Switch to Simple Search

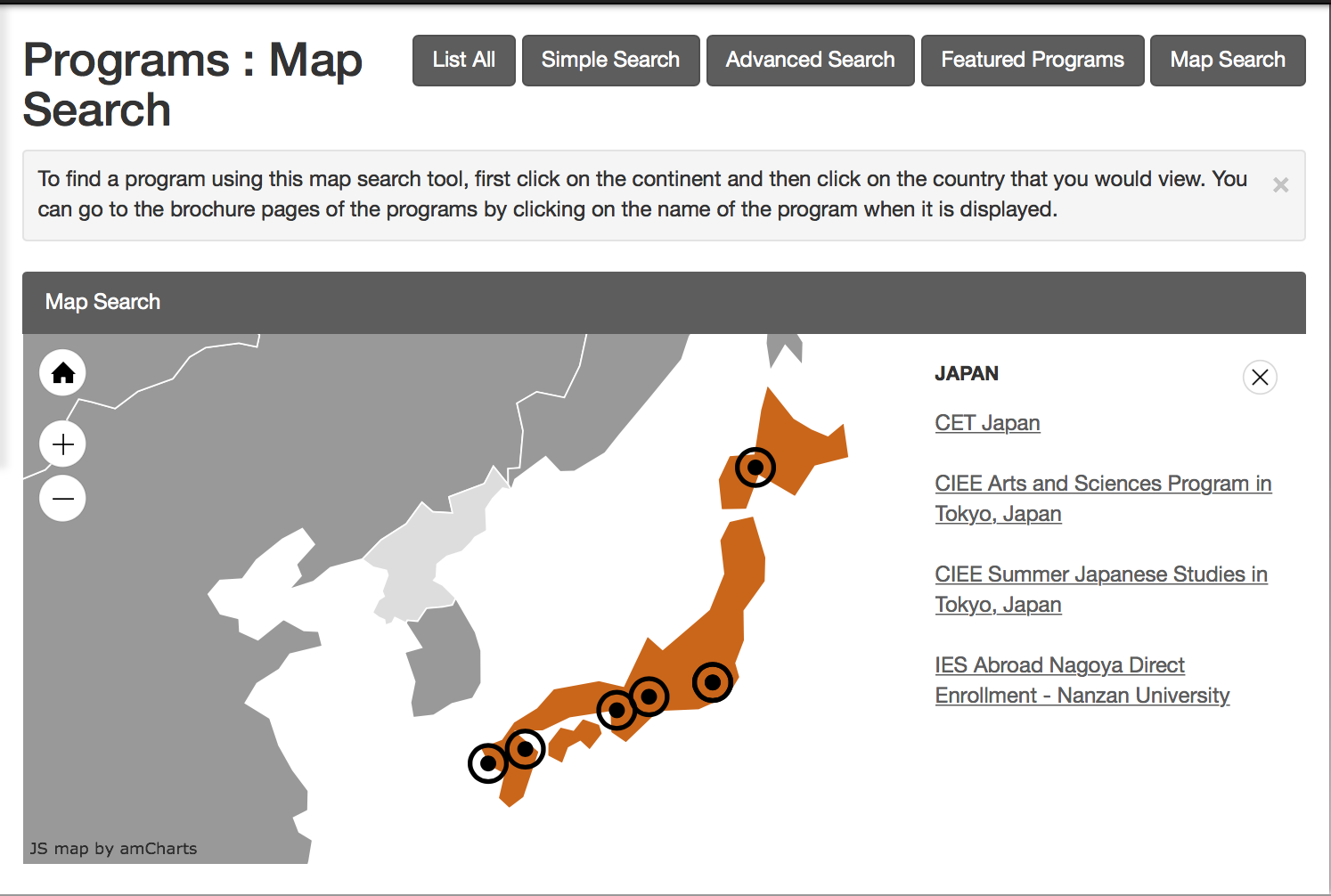(x=610, y=61)
